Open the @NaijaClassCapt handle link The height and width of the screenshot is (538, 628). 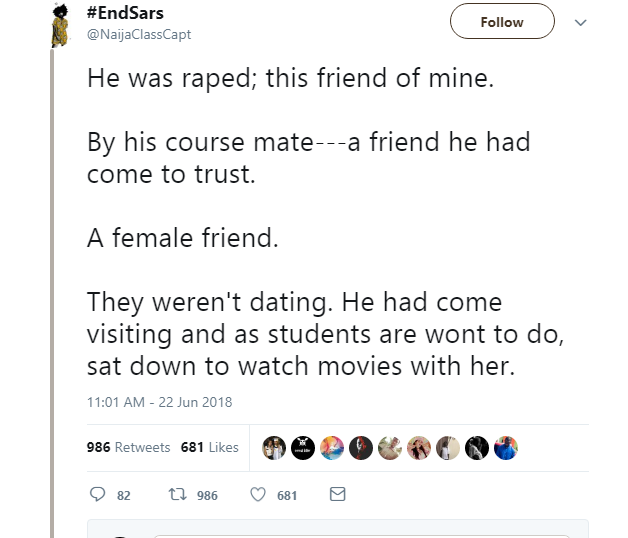coord(138,35)
